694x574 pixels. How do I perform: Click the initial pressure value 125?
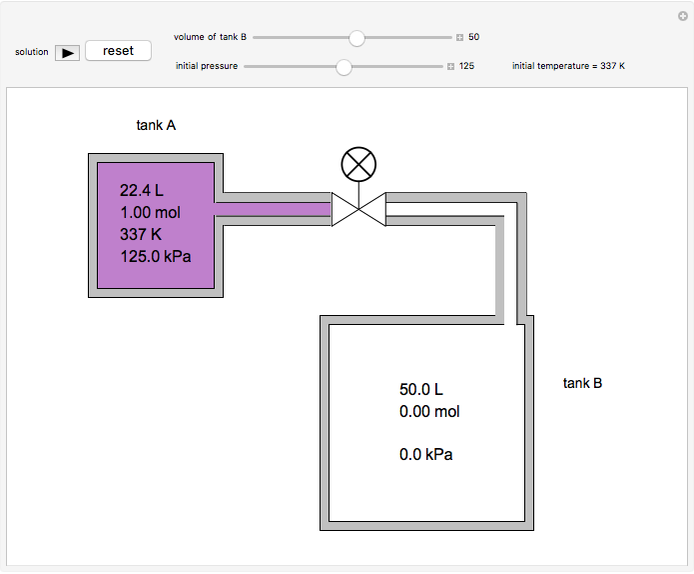pyautogui.click(x=467, y=67)
